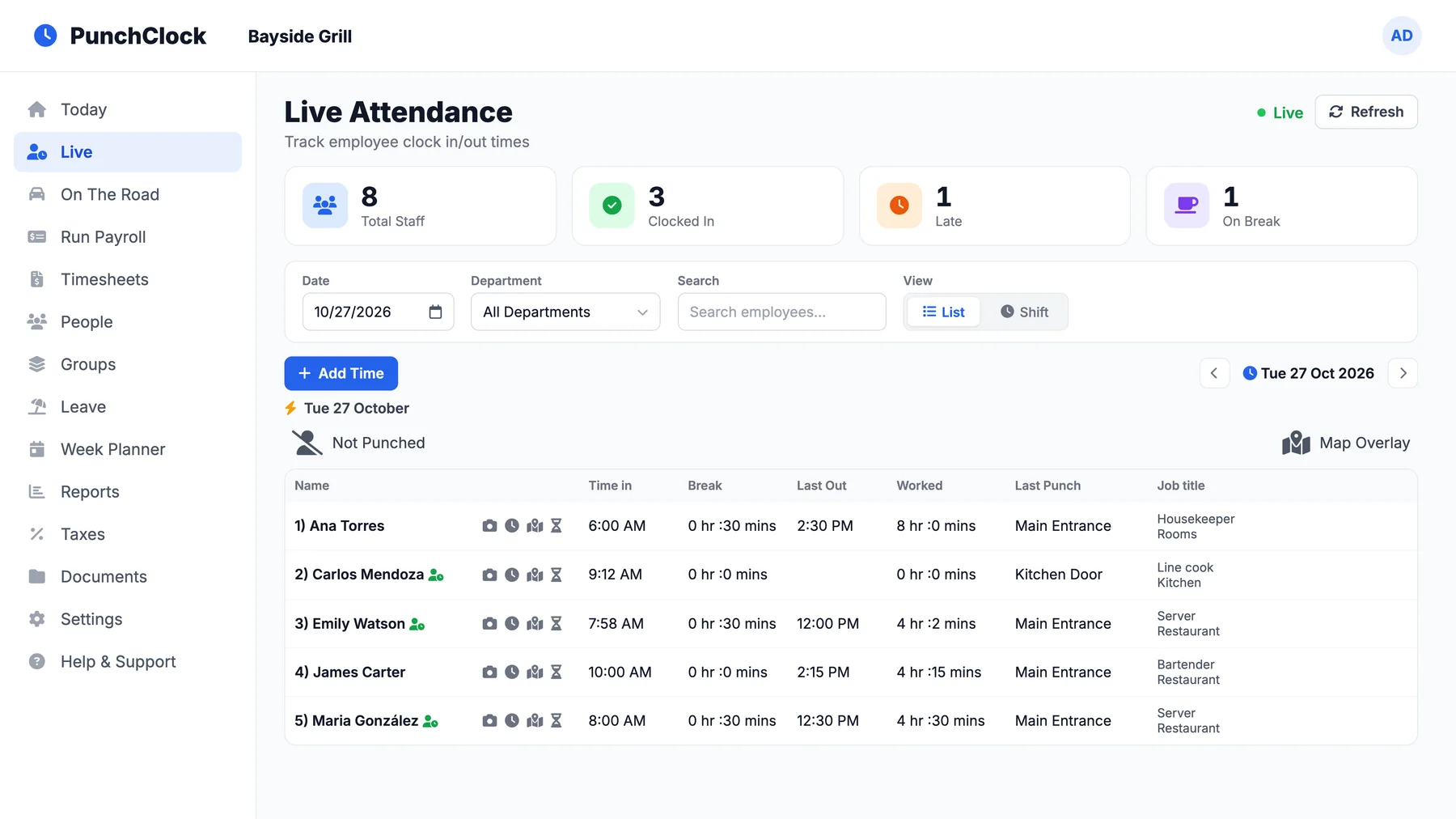
Task: Click the Tue 27 Oct 2026 date label
Action: click(x=1317, y=373)
